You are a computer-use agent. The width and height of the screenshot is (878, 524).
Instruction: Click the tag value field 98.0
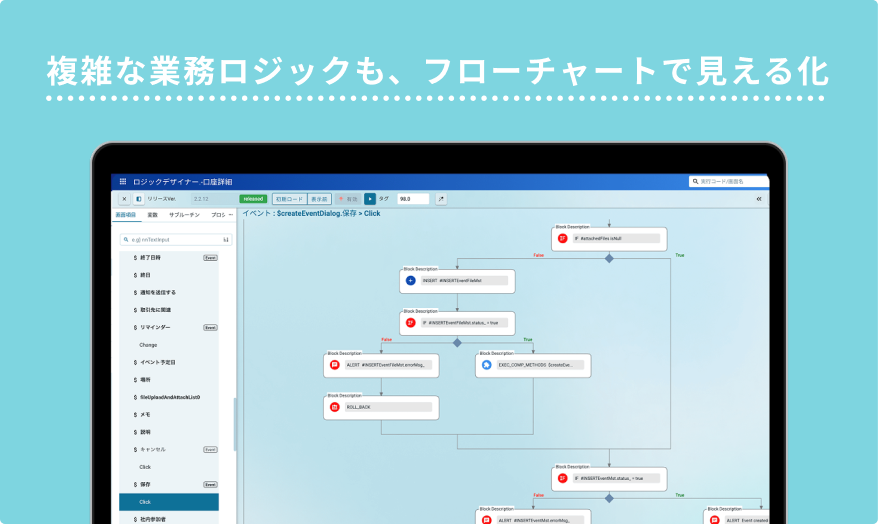413,199
